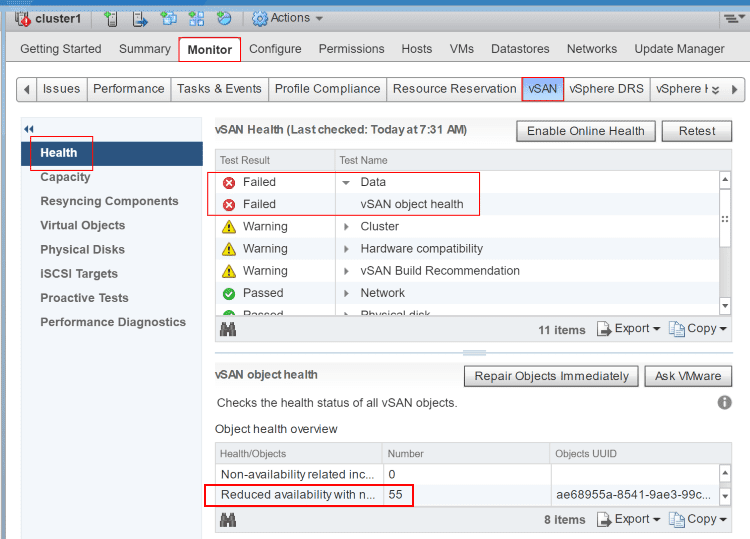Click the cluster1 object icon

click(x=22, y=19)
